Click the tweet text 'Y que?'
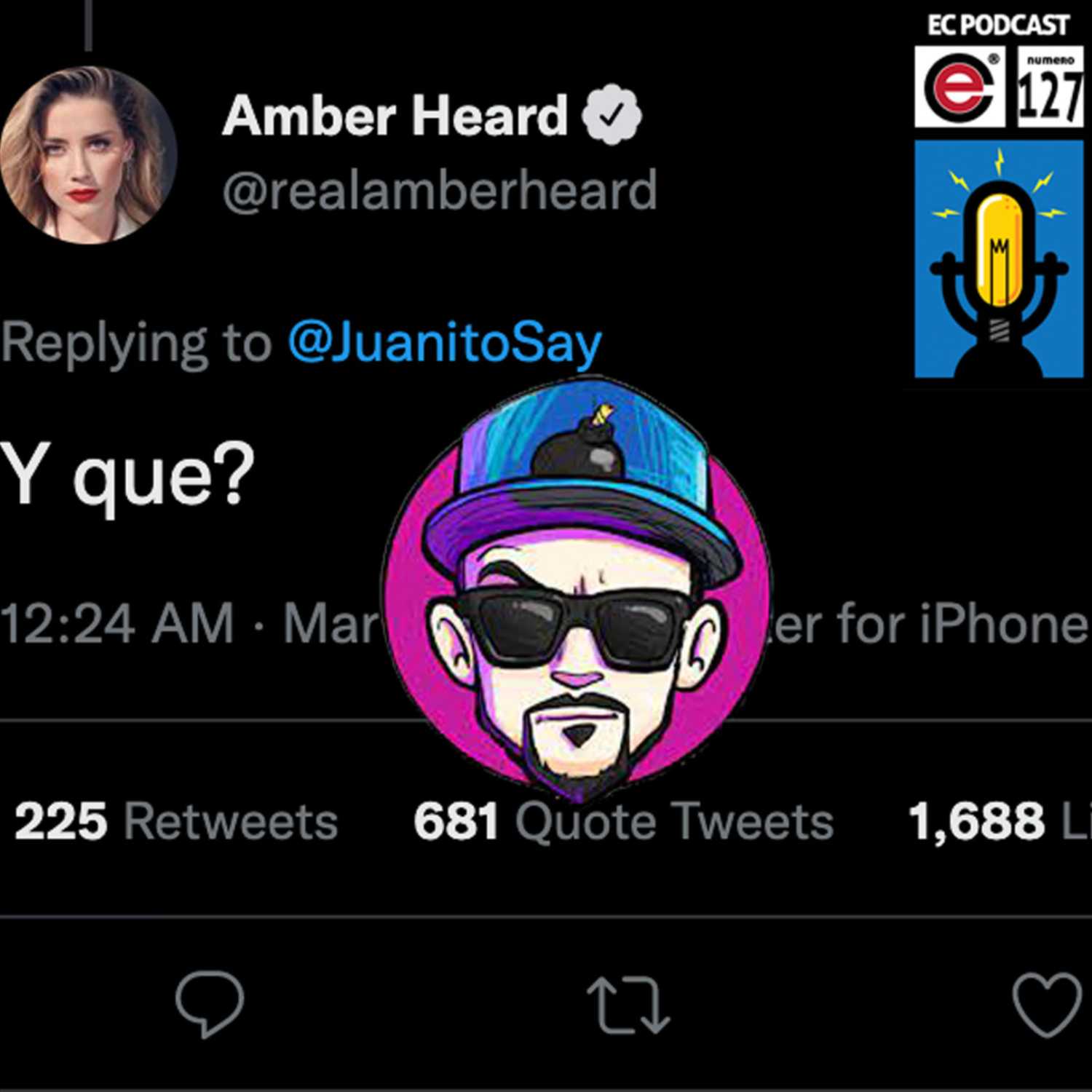Viewport: 1092px width, 1092px height. (x=127, y=475)
